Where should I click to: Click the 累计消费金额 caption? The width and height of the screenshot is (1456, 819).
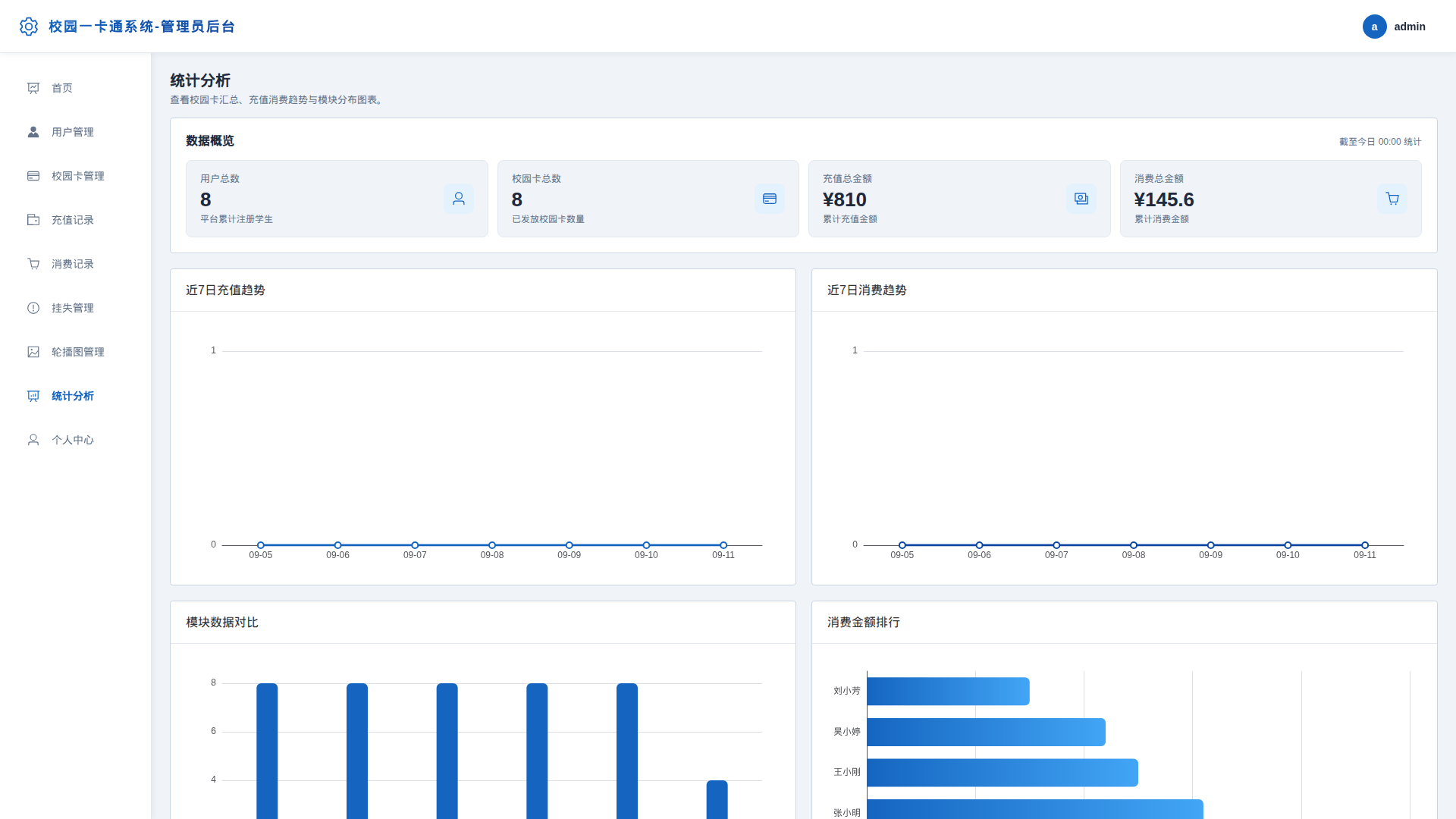coord(1162,219)
